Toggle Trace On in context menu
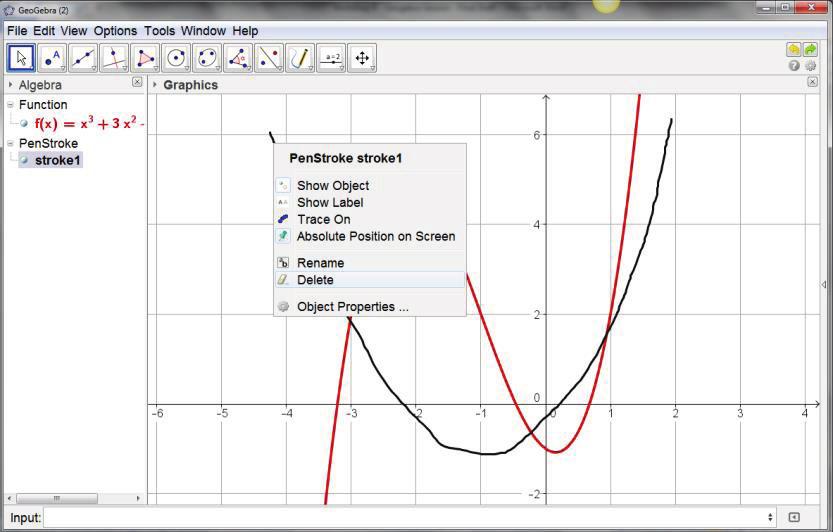The image size is (833, 532). [x=370, y=219]
